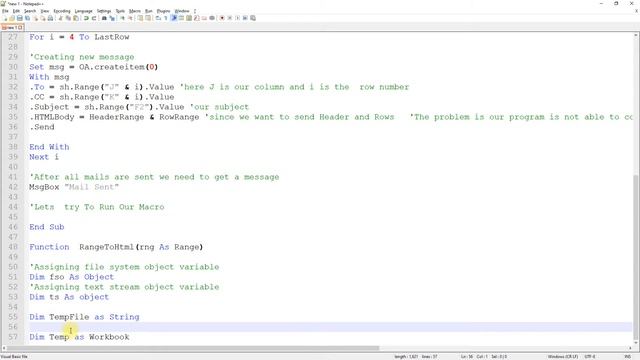Screen dimensions: 640x360
Task: Click the 'length' status bar entry
Action: pos(406,357)
